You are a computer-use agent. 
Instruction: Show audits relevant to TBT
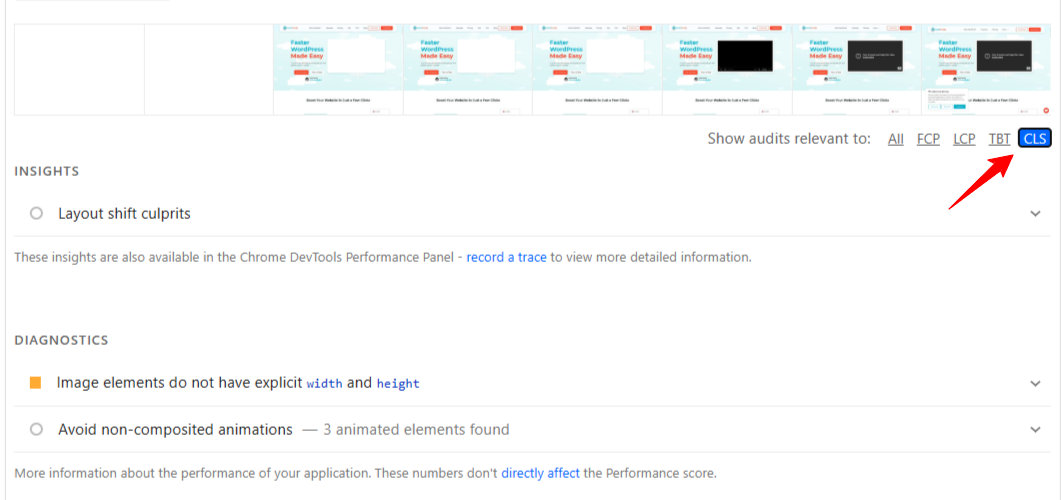click(999, 139)
